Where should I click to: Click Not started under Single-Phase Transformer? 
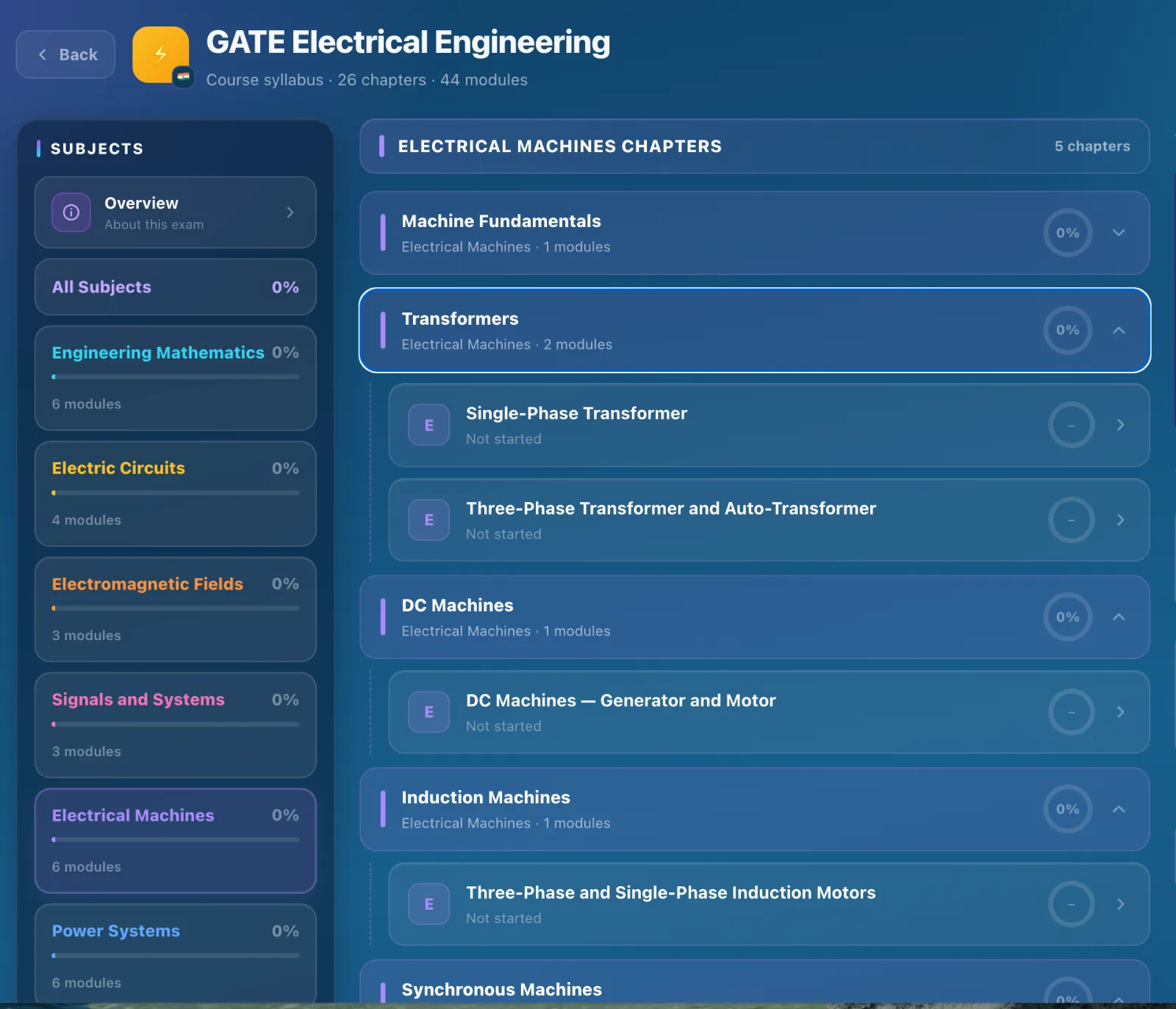pos(503,439)
